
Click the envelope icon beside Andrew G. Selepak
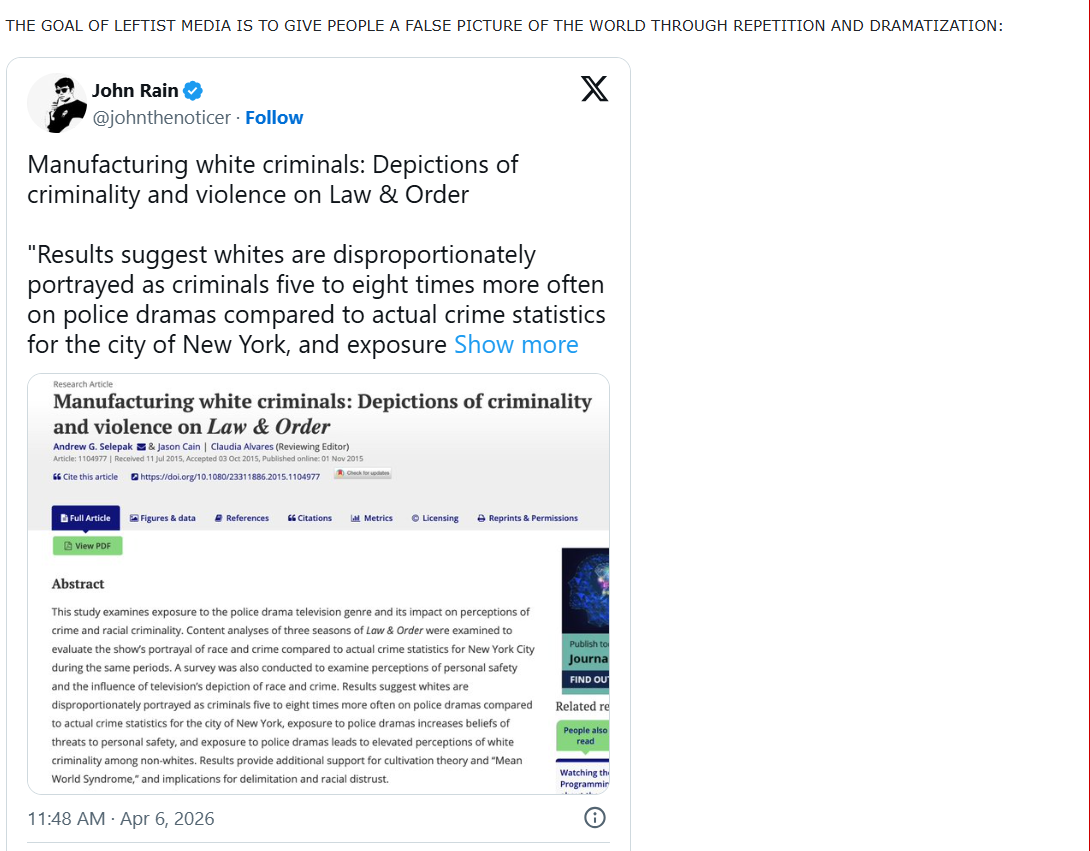coord(141,446)
